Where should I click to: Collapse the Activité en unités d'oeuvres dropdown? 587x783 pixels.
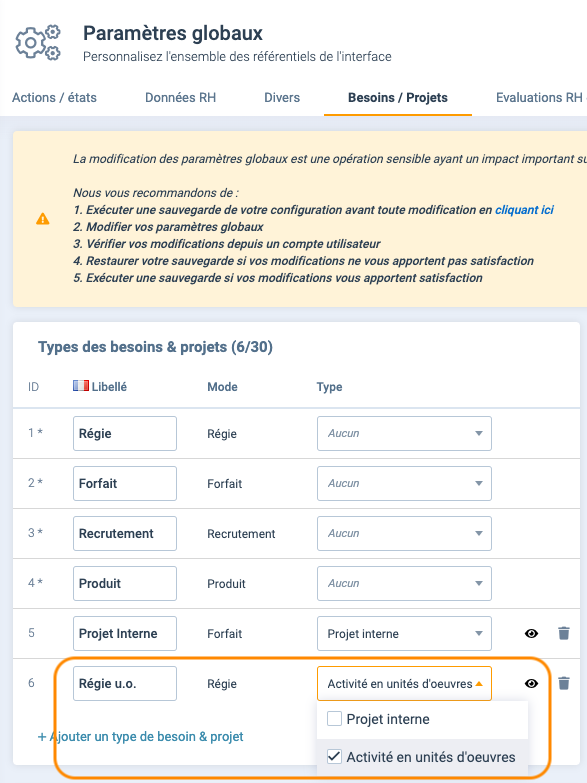(x=404, y=683)
